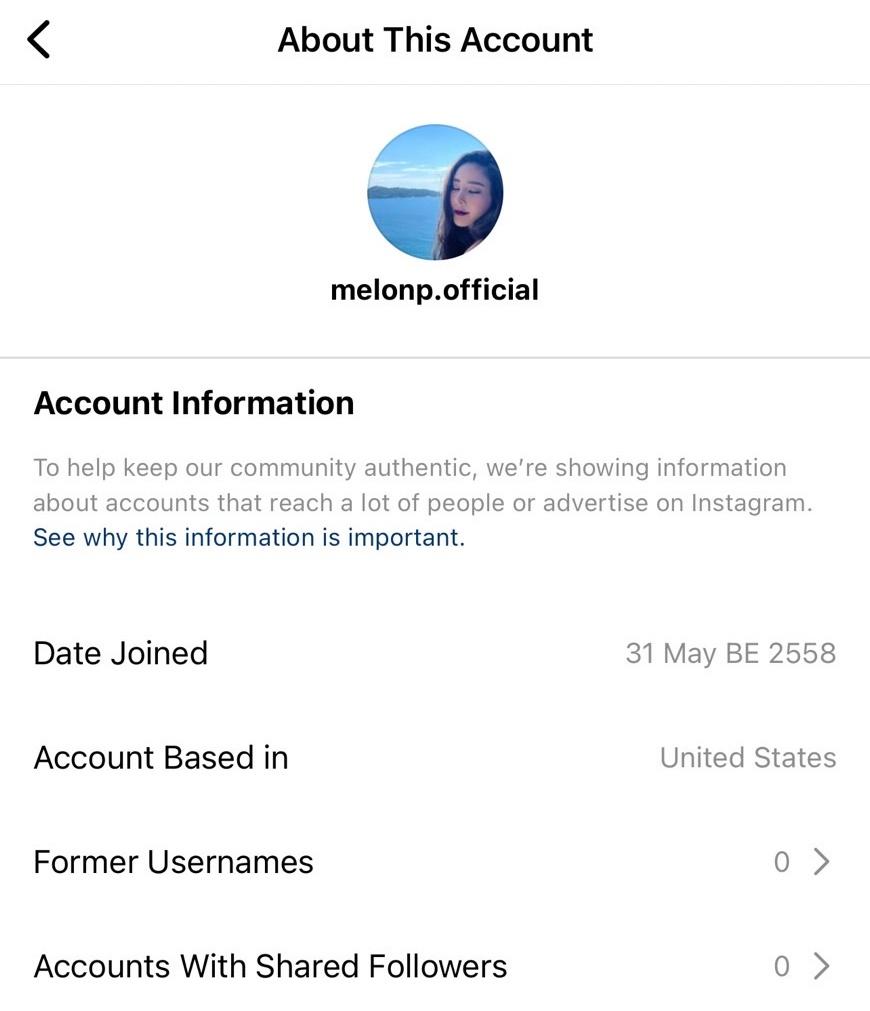The width and height of the screenshot is (870, 1011).
Task: Tap the back arrow icon
Action: pos(39,40)
